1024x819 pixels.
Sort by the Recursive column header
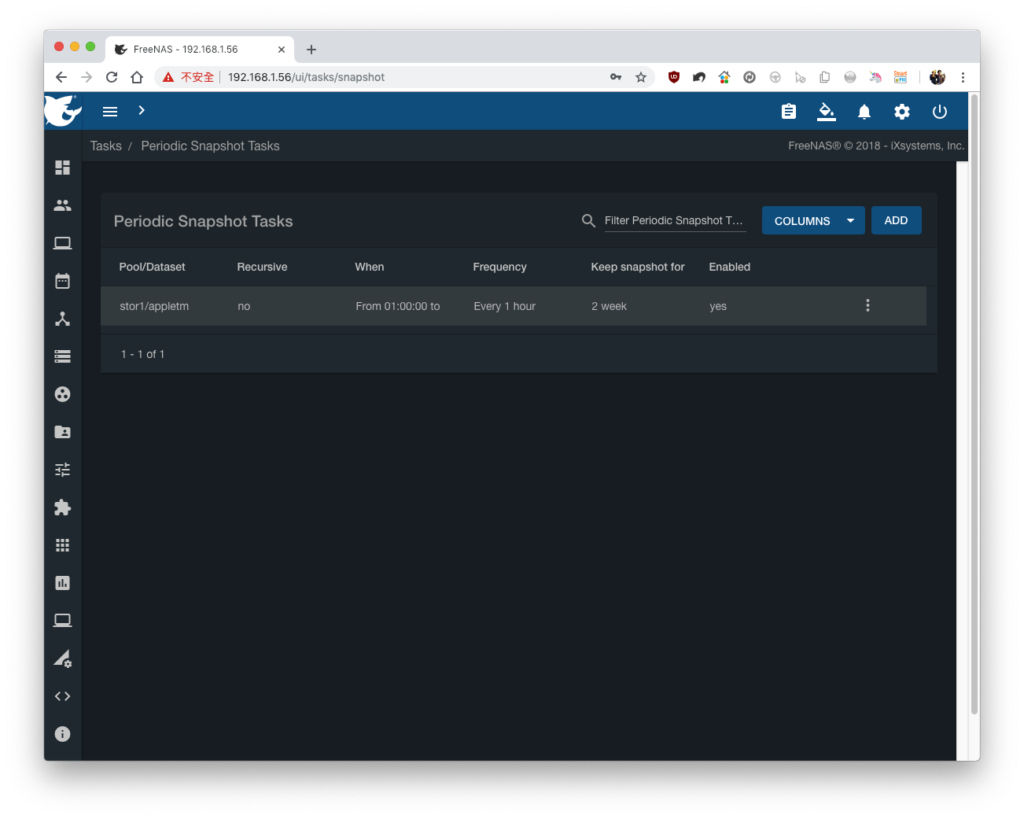pos(262,266)
